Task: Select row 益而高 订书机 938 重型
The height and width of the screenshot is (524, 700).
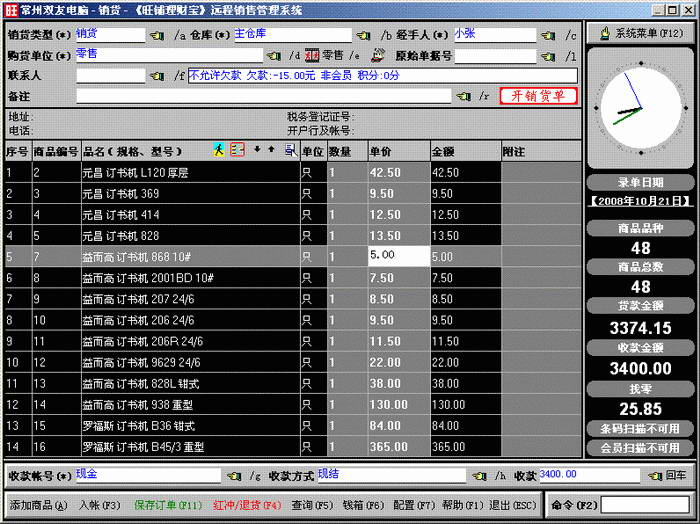Action: [293, 405]
